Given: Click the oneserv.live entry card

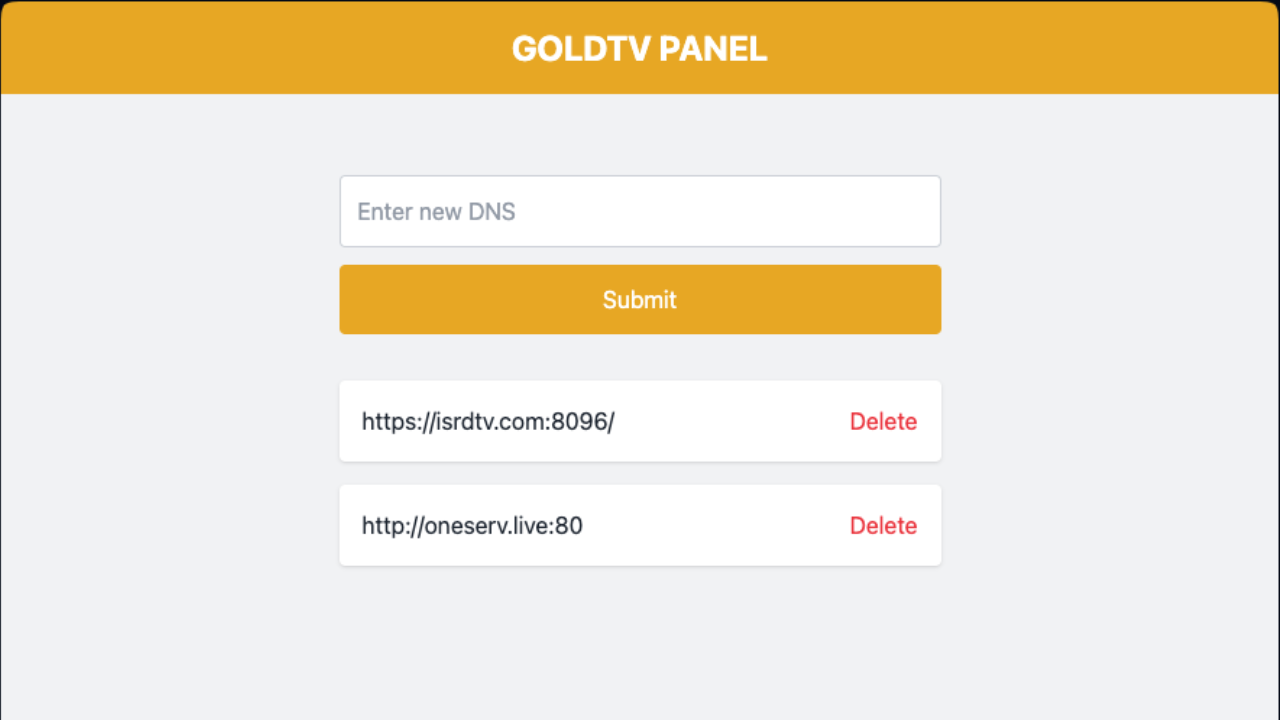Looking at the screenshot, I should click(x=640, y=525).
